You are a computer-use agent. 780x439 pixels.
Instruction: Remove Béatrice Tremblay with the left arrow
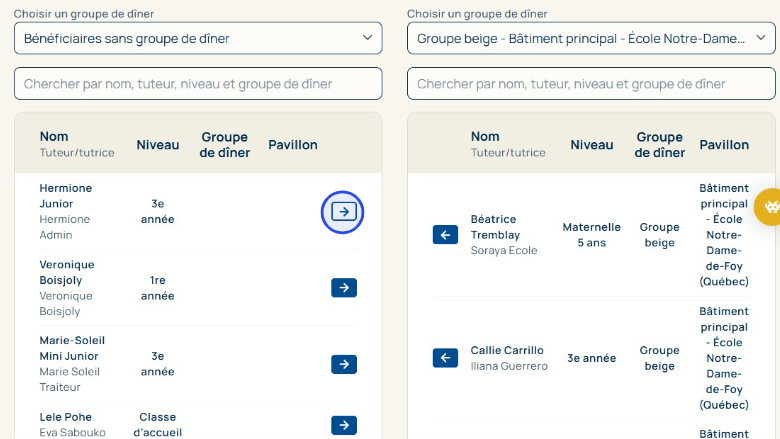[x=445, y=235]
